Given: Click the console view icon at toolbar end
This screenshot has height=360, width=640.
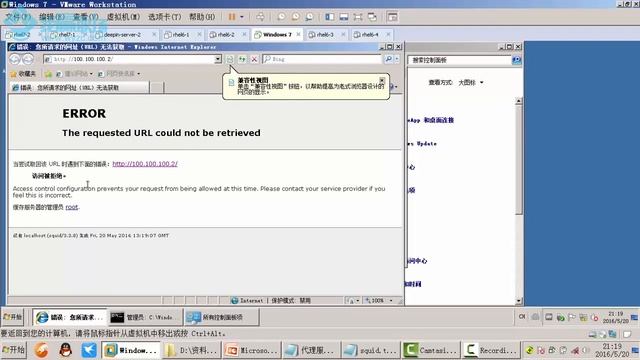Looking at the screenshot, I should 392,17.
